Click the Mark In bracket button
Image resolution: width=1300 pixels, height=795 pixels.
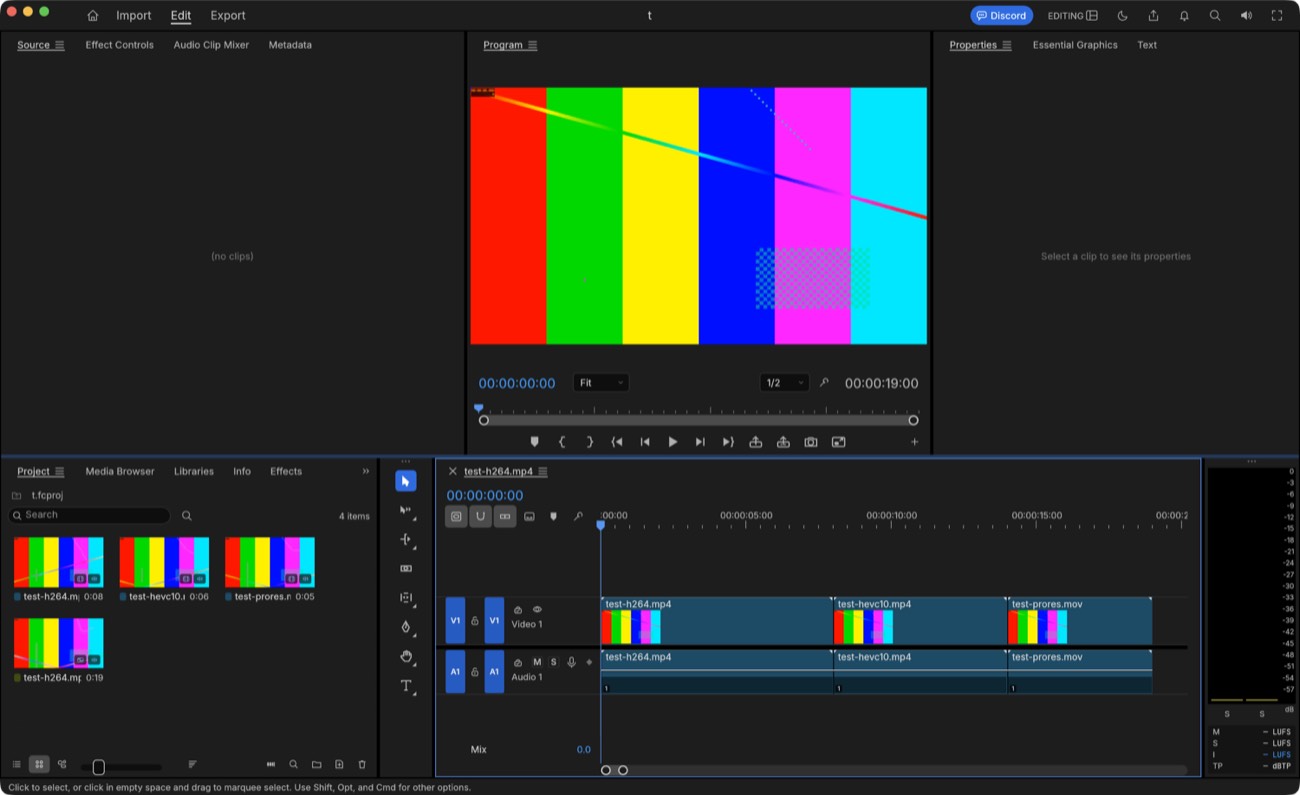point(562,442)
